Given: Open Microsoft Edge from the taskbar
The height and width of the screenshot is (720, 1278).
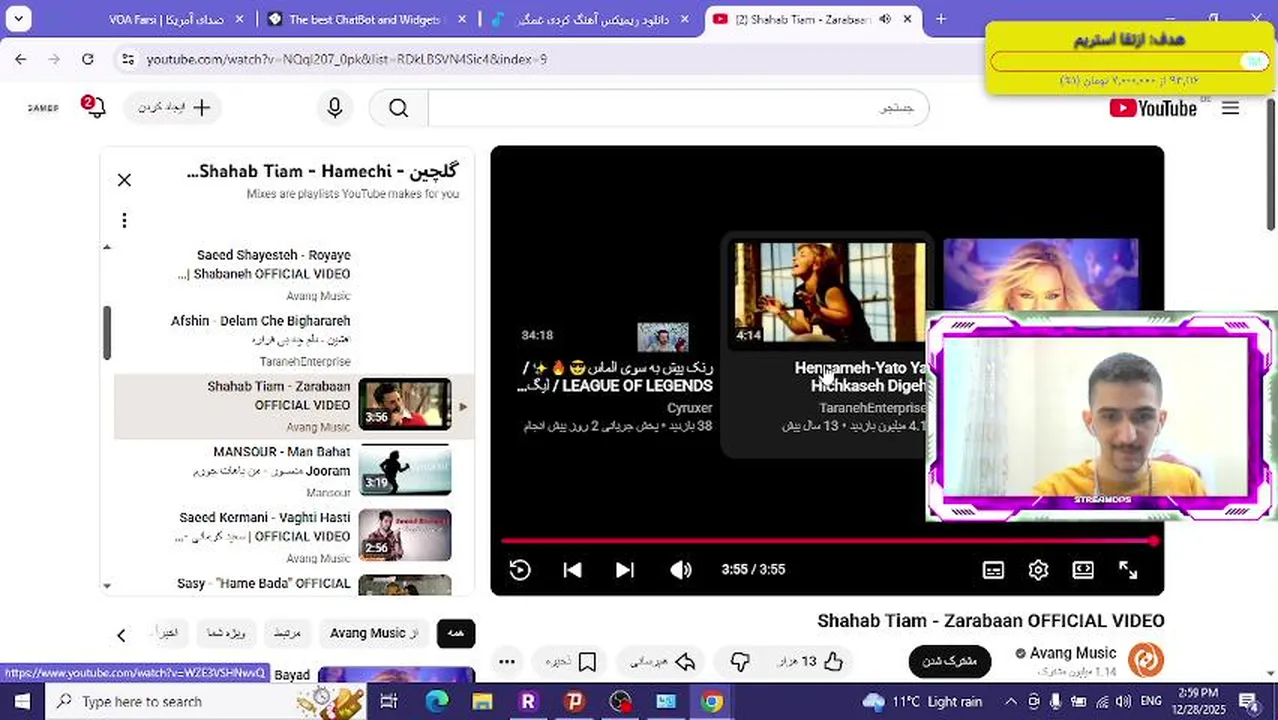Looking at the screenshot, I should tap(436, 701).
